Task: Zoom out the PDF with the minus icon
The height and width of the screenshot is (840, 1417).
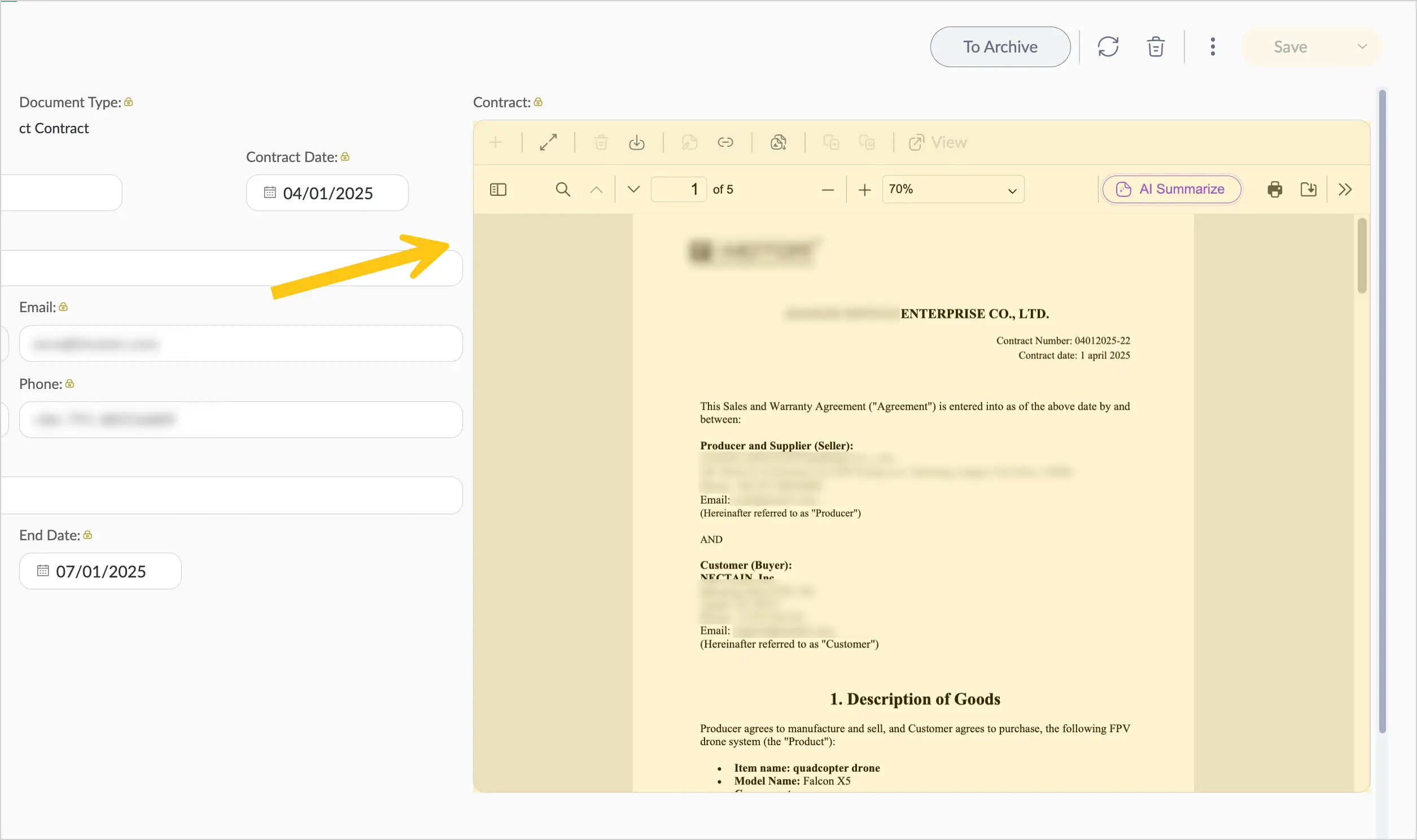Action: click(828, 190)
